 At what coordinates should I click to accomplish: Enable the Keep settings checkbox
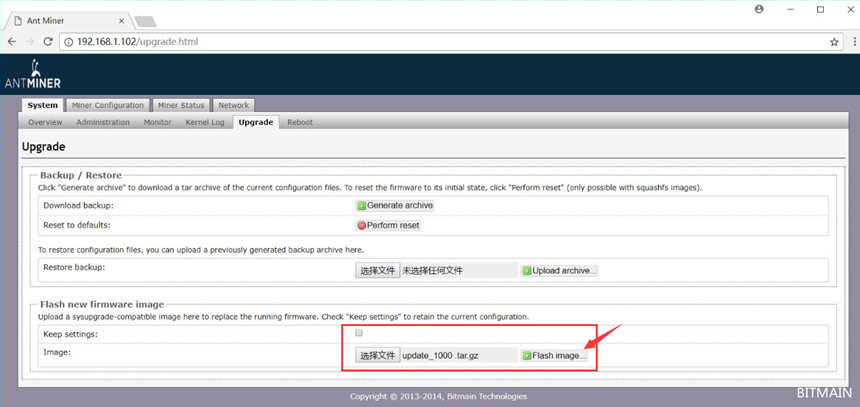(x=359, y=333)
